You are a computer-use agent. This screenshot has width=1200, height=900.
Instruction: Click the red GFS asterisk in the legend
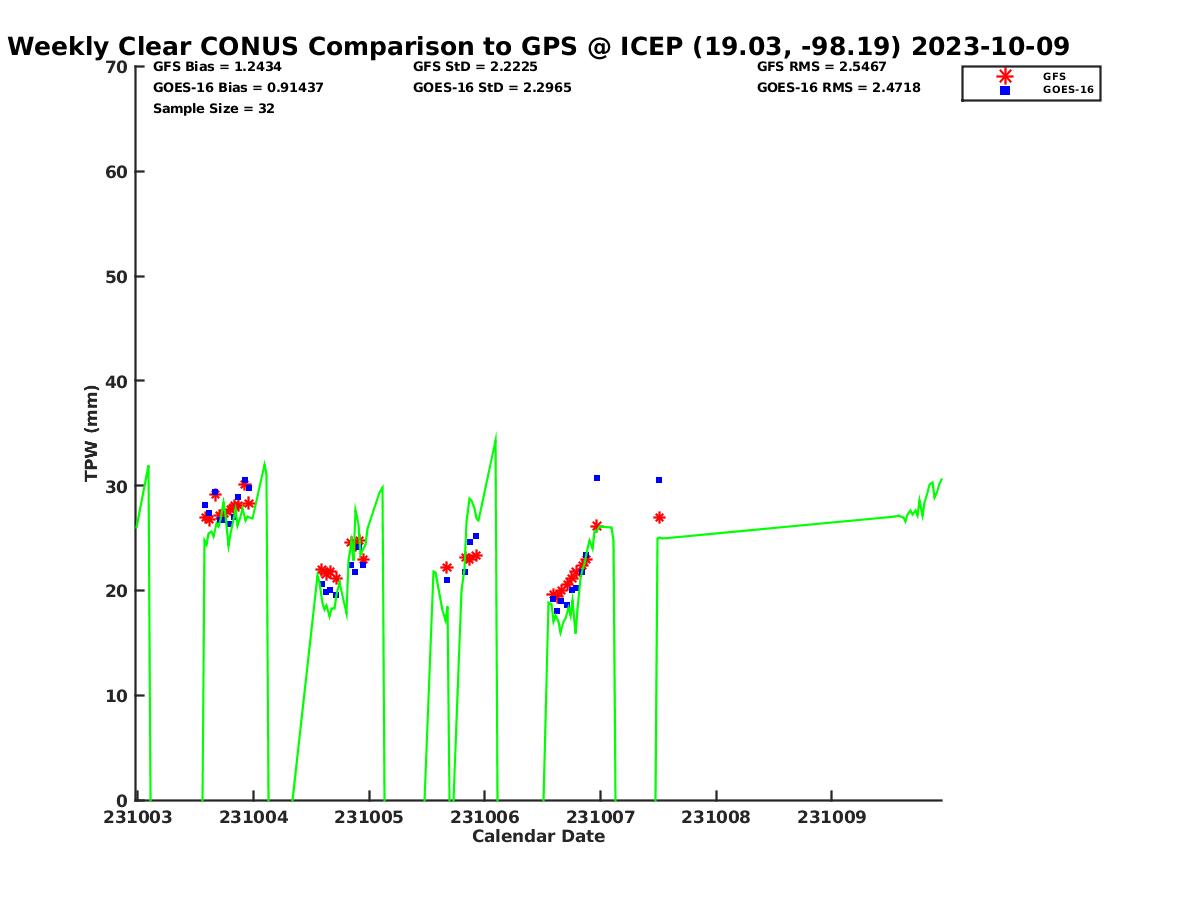1004,76
